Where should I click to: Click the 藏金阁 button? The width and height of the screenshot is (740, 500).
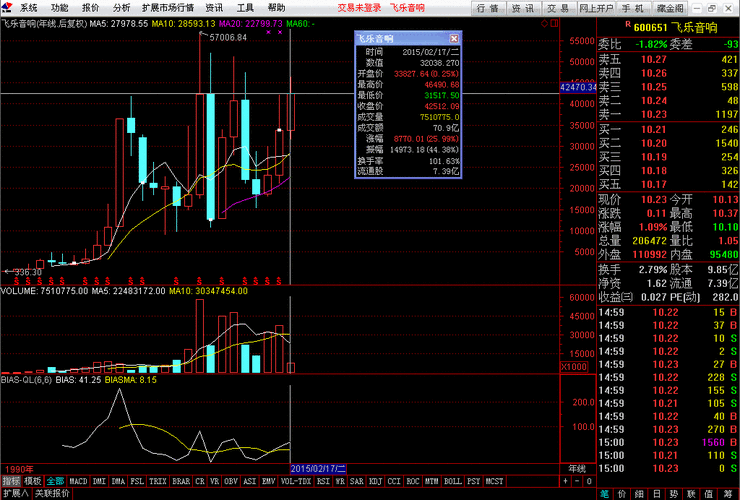(x=670, y=8)
